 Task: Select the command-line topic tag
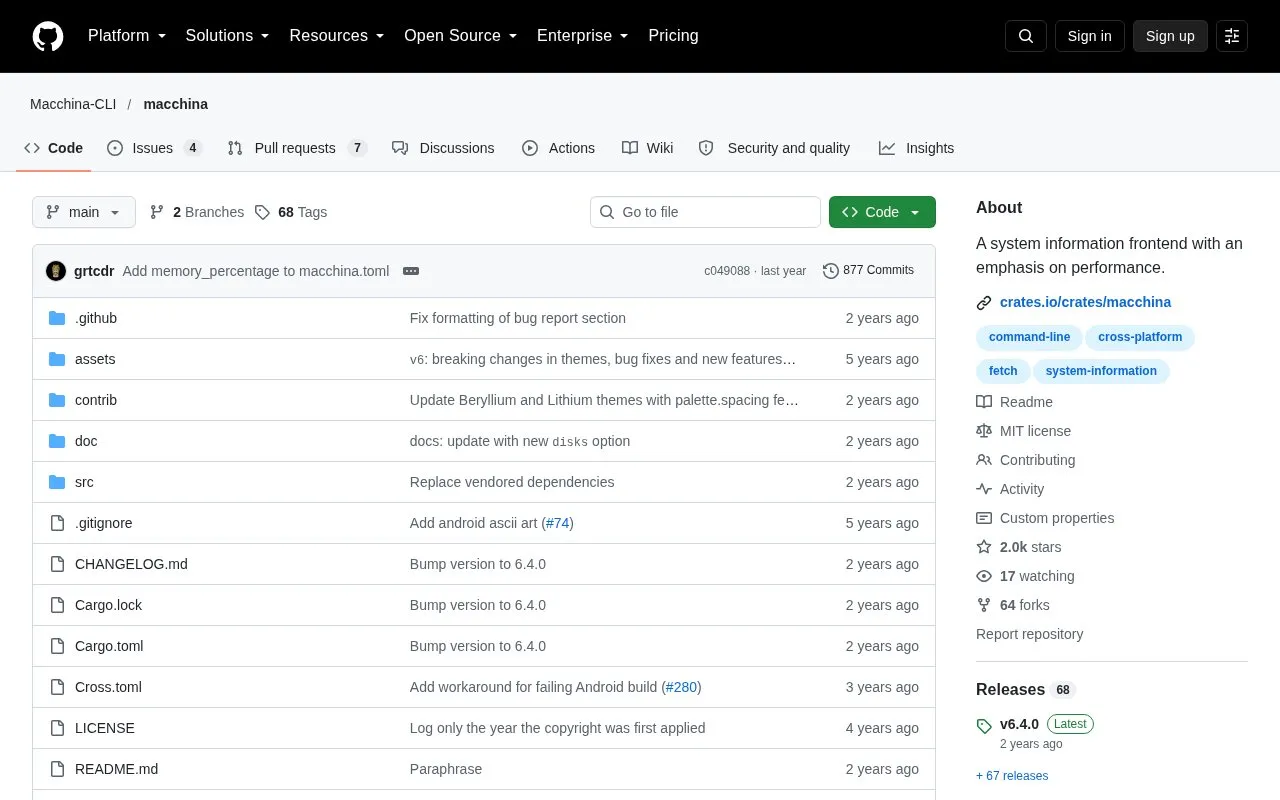click(x=1029, y=337)
